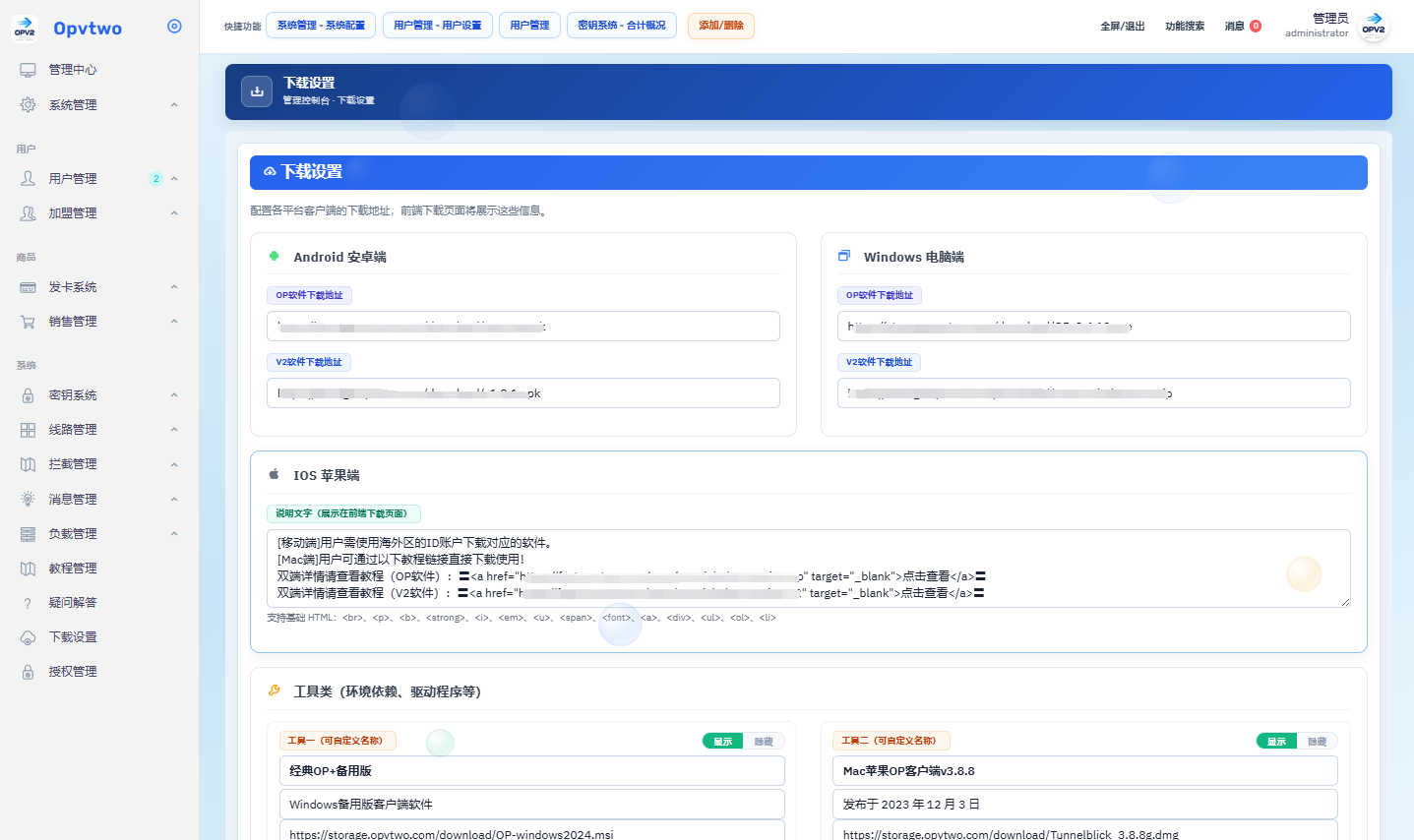Toggle the 发卡系统 submenu chevron

click(x=174, y=287)
